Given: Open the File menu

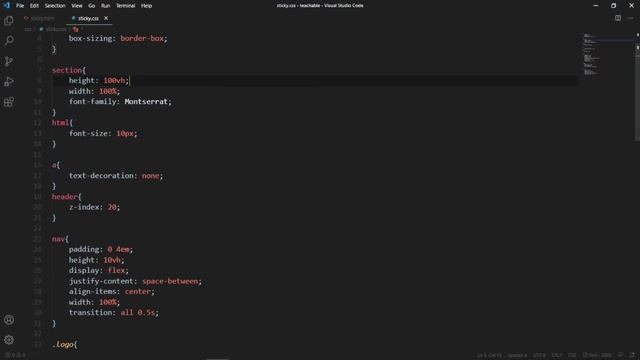Looking at the screenshot, I should pyautogui.click(x=20, y=6).
